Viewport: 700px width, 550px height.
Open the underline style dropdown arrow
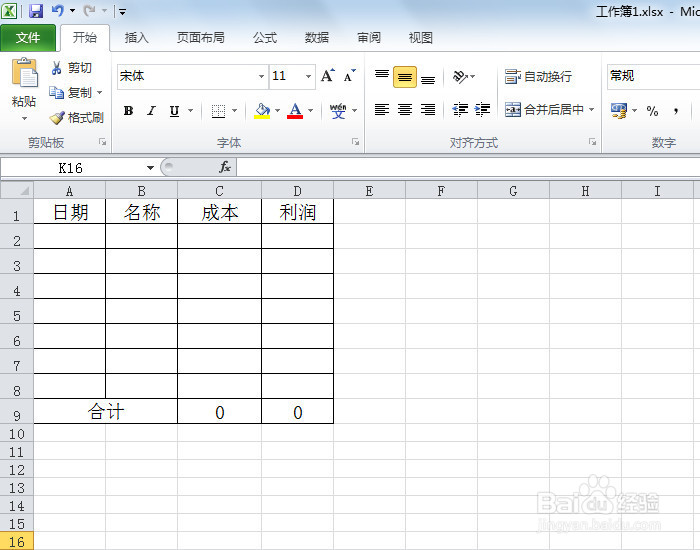191,111
